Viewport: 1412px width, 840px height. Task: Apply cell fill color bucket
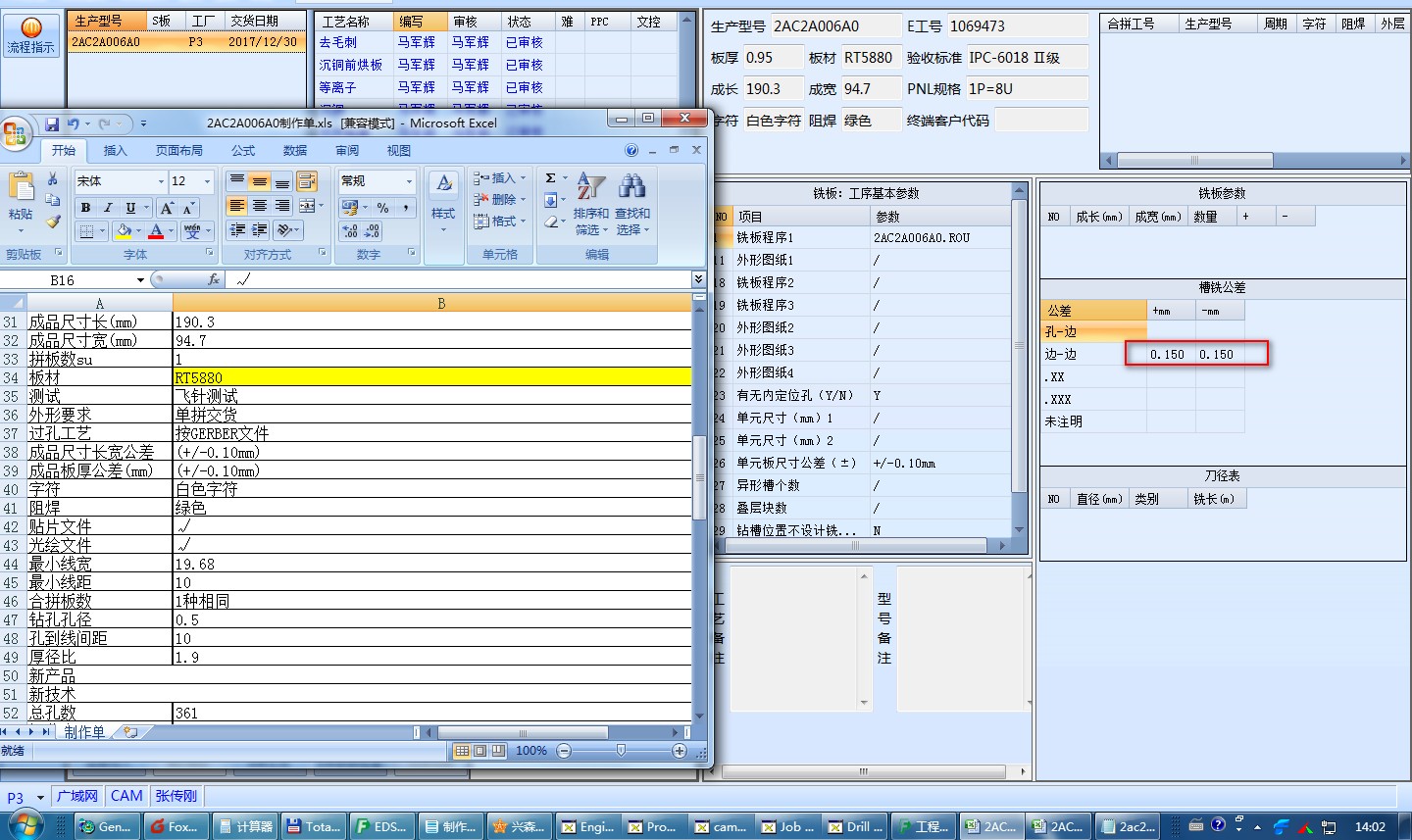pos(124,231)
